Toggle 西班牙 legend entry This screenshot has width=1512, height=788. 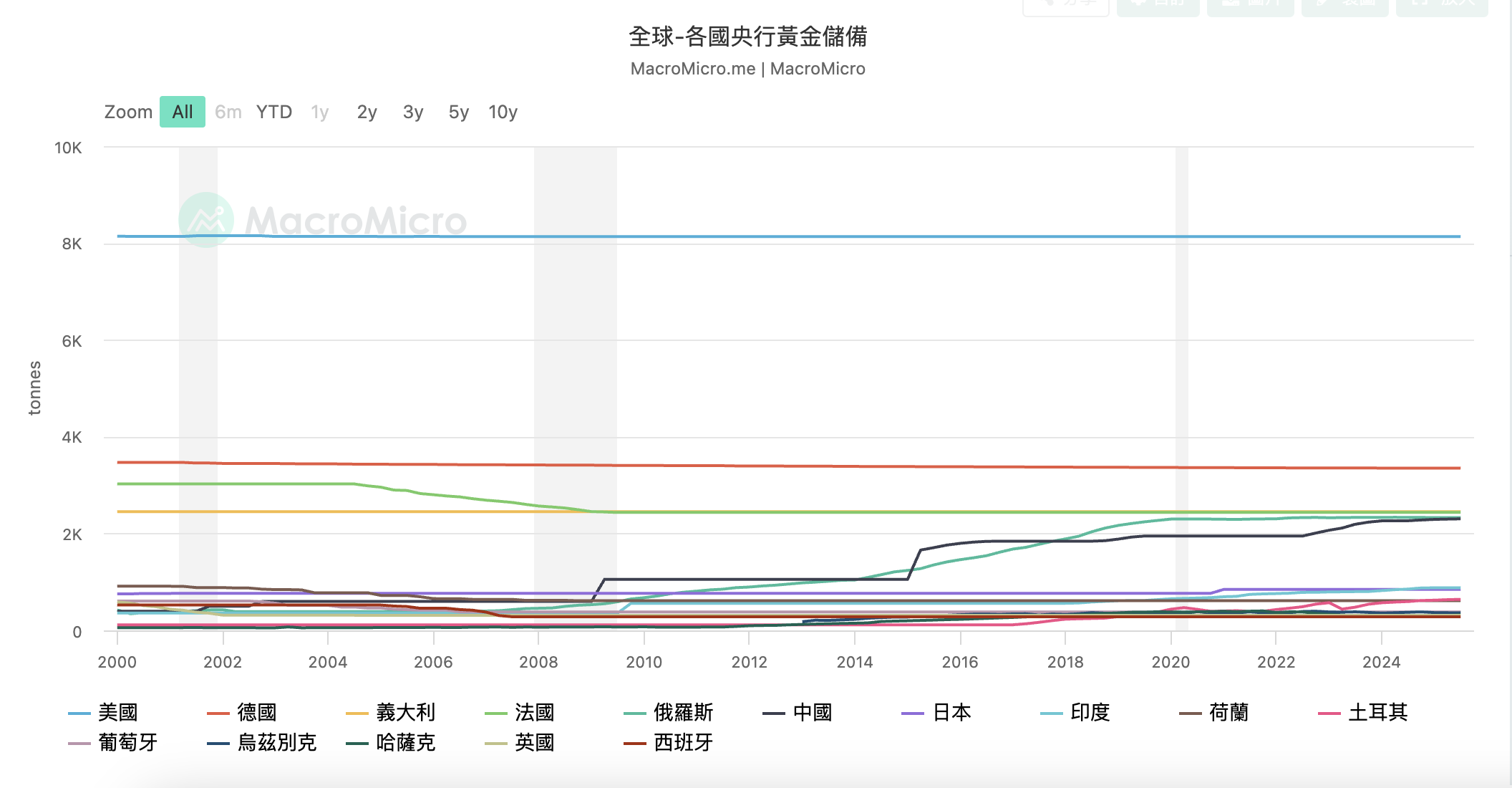coord(669,743)
